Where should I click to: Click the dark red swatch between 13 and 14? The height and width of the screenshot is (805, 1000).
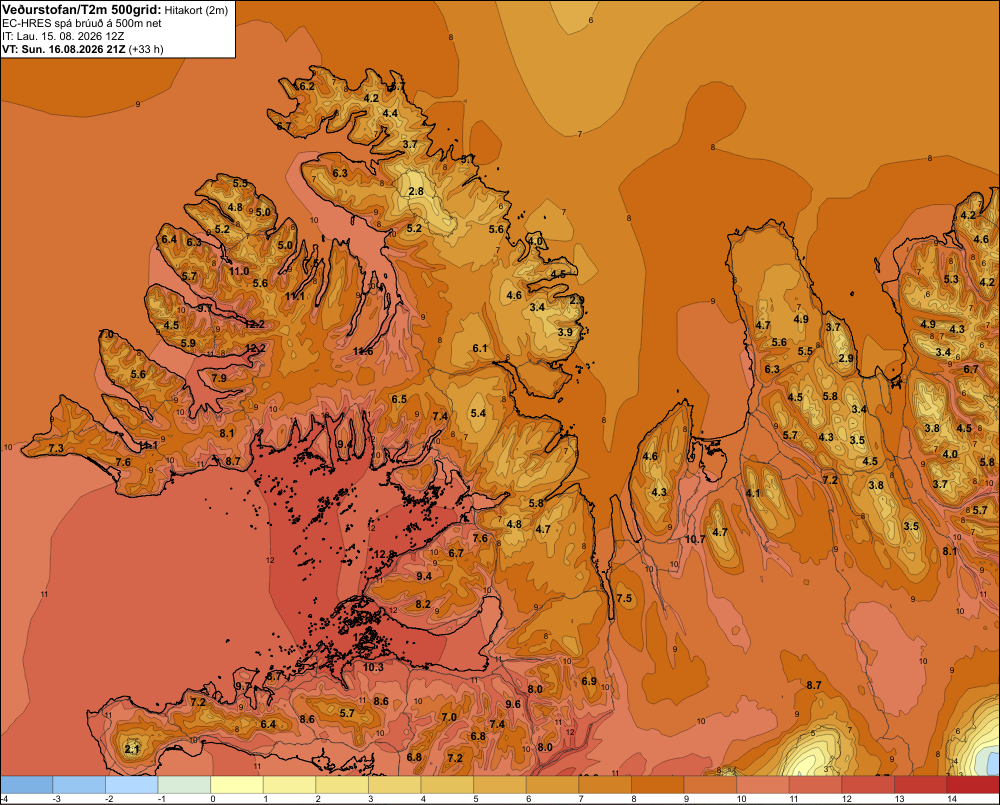[x=920, y=785]
